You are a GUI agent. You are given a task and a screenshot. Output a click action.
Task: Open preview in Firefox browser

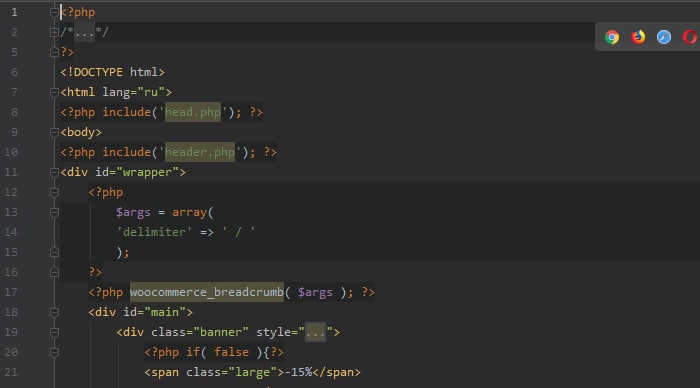[x=638, y=37]
